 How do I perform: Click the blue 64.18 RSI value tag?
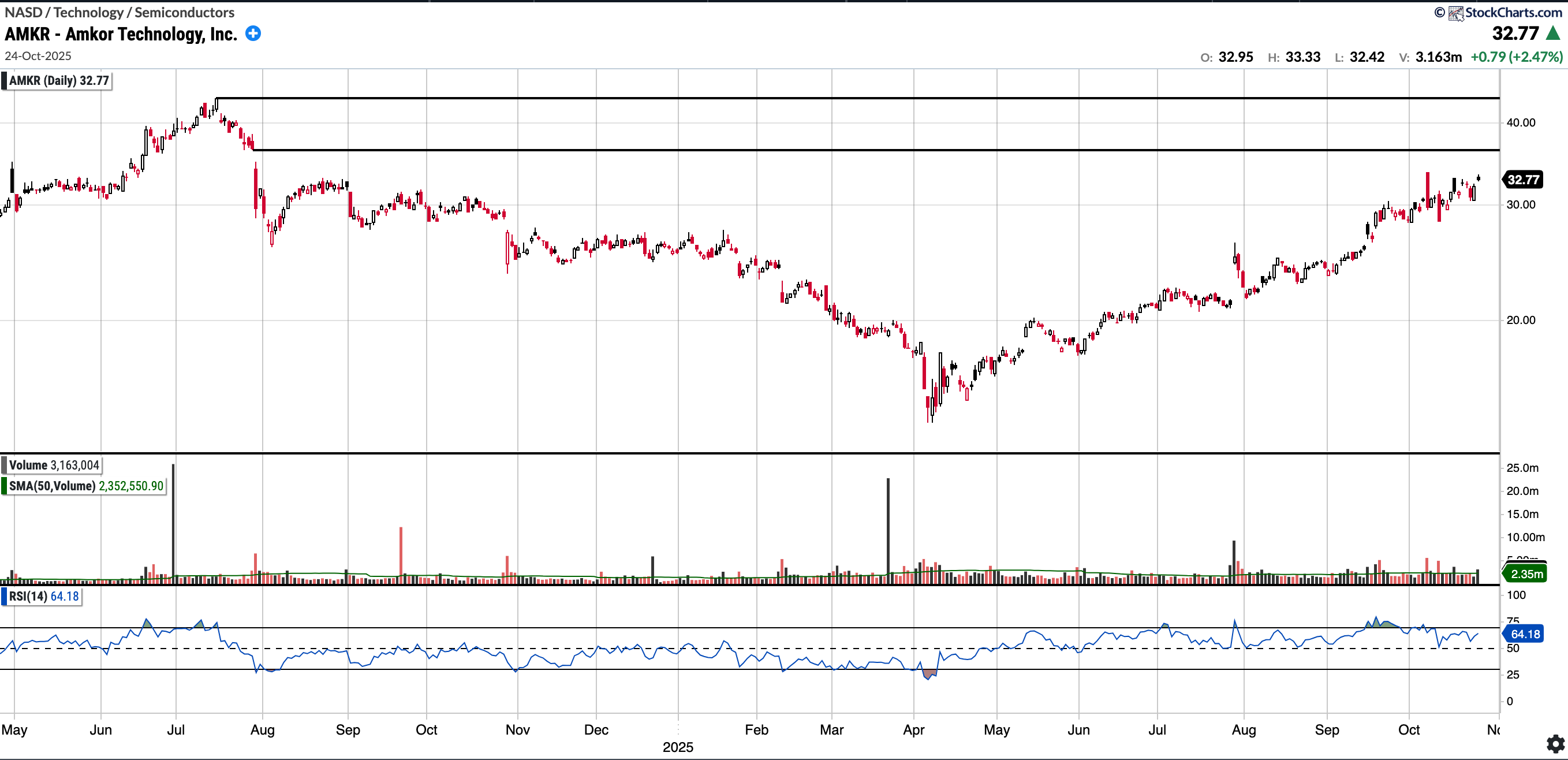pos(1525,634)
